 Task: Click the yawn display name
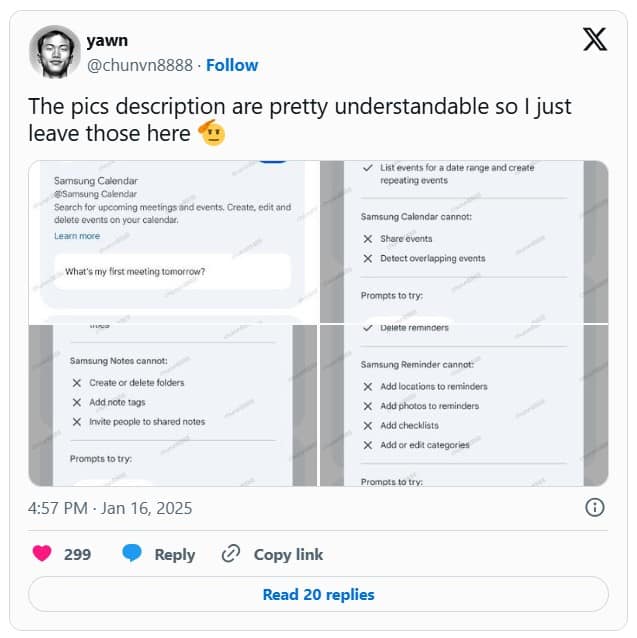(107, 41)
